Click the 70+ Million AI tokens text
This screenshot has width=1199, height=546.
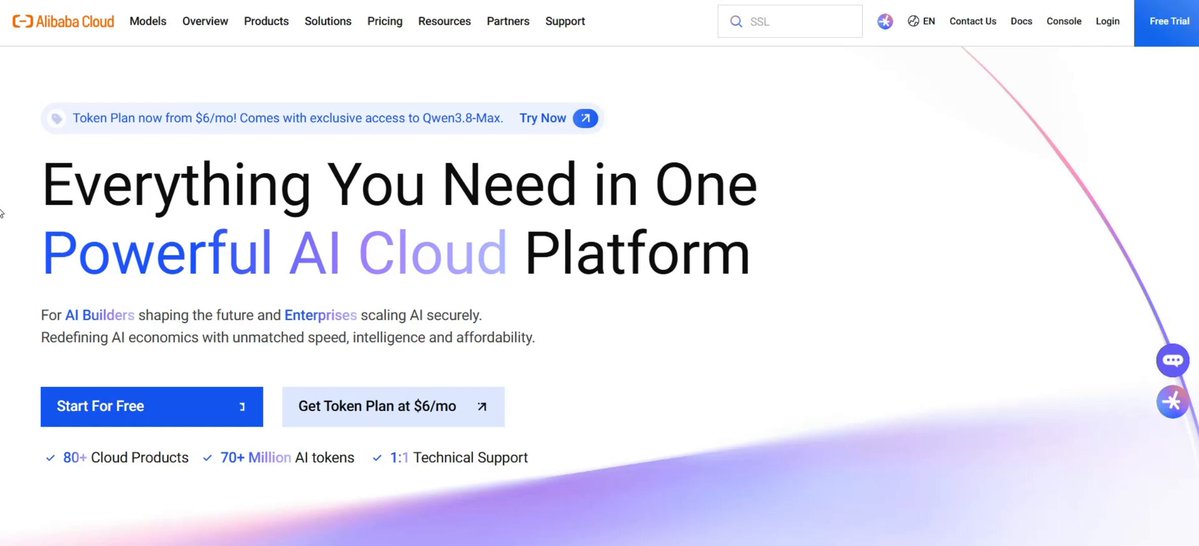pyautogui.click(x=288, y=458)
